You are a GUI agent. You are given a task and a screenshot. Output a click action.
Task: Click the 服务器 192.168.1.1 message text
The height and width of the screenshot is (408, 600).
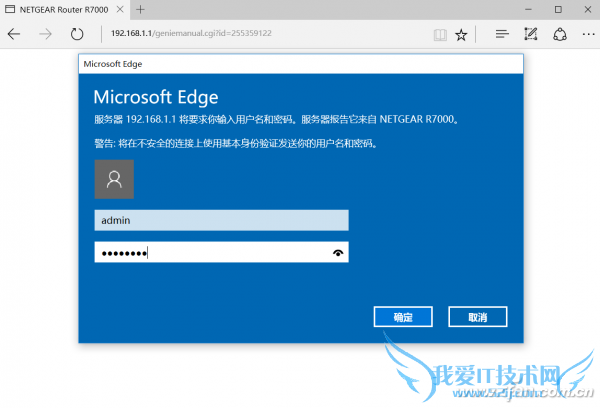pos(276,119)
